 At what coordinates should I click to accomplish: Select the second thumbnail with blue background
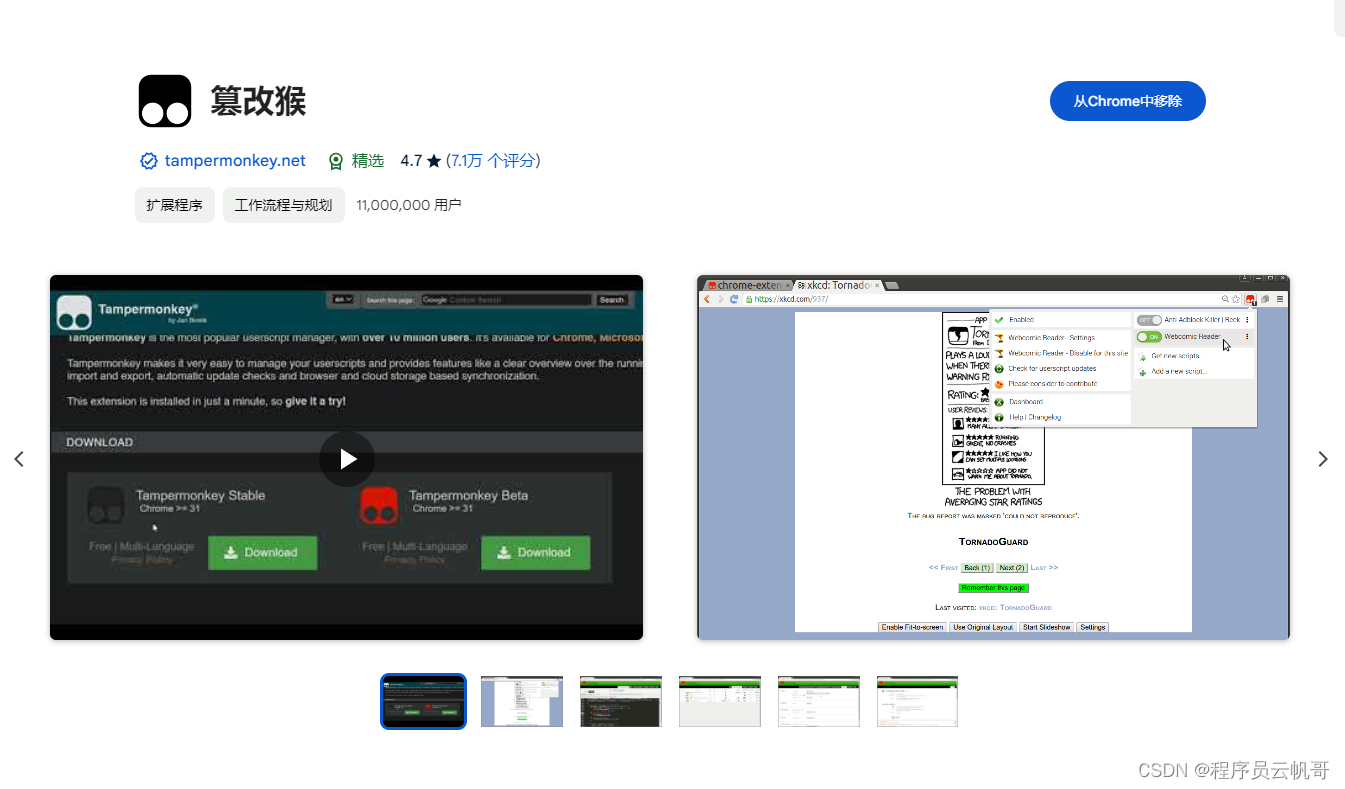click(522, 701)
